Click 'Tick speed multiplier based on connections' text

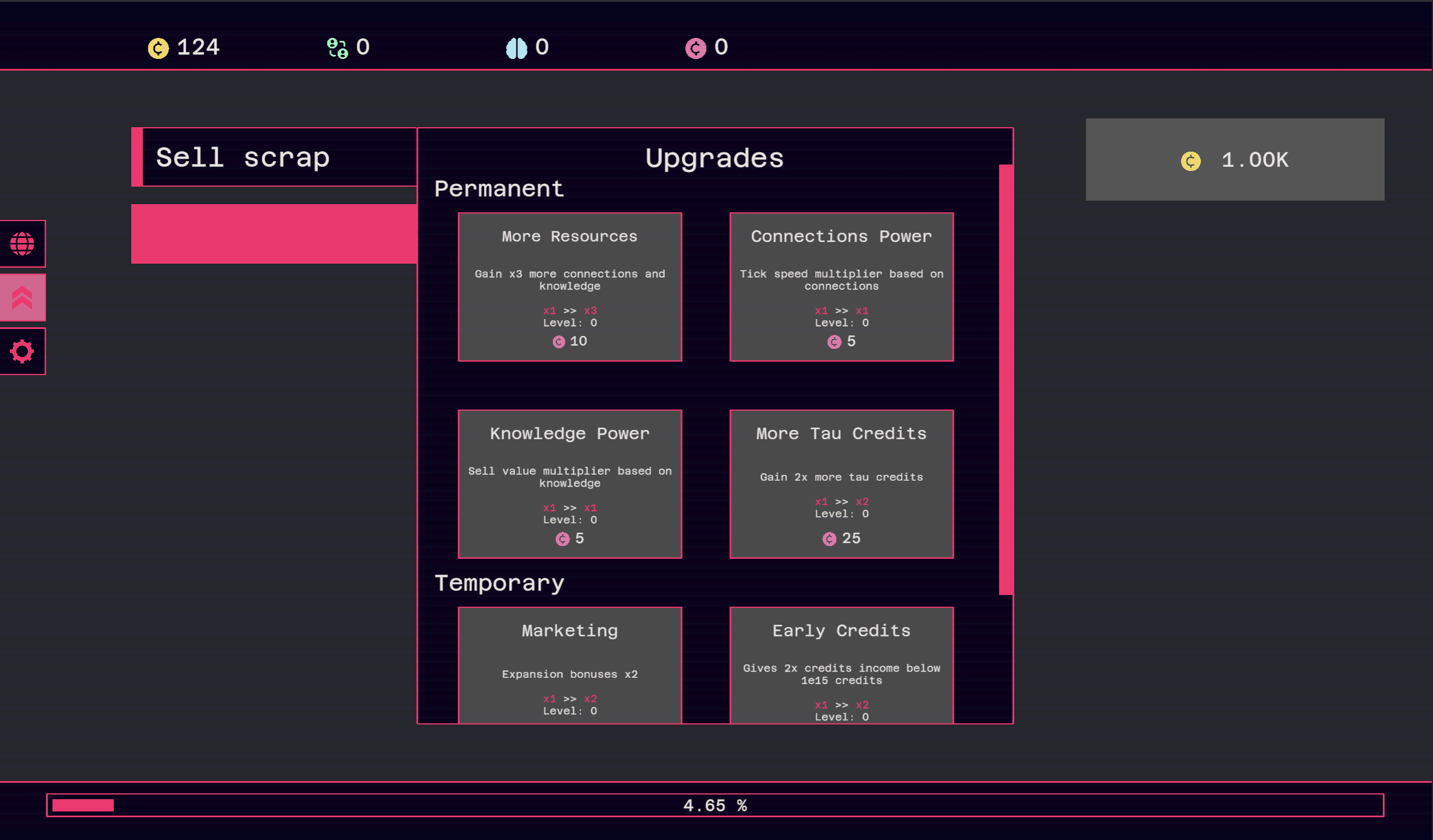pos(842,280)
